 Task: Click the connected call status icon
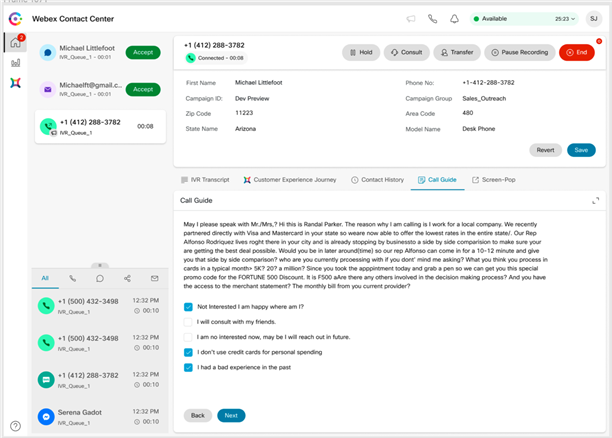(190, 58)
